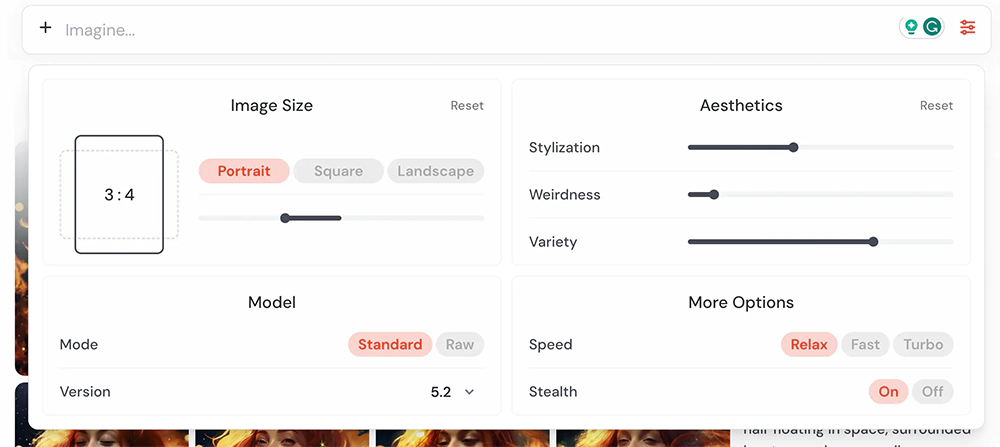
Task: Switch Mode to Raw
Action: [460, 344]
